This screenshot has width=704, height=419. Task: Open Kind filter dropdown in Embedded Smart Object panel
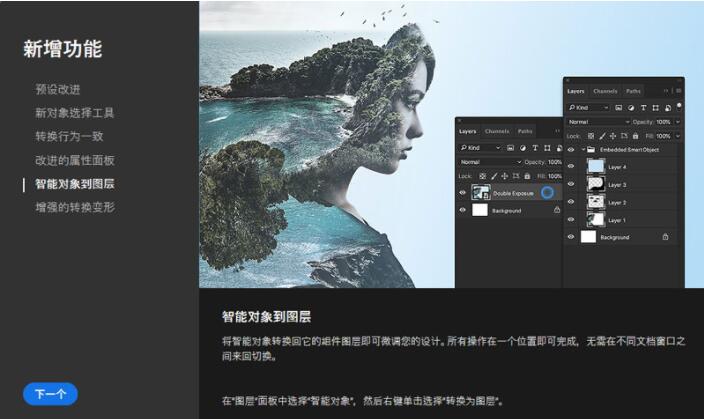click(x=589, y=108)
